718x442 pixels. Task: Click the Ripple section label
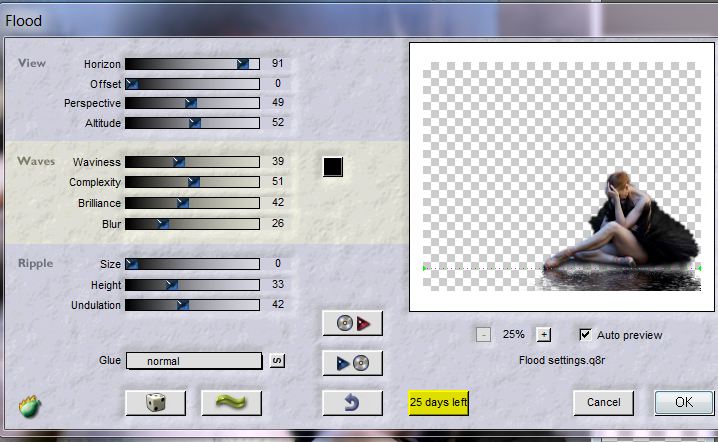click(35, 263)
